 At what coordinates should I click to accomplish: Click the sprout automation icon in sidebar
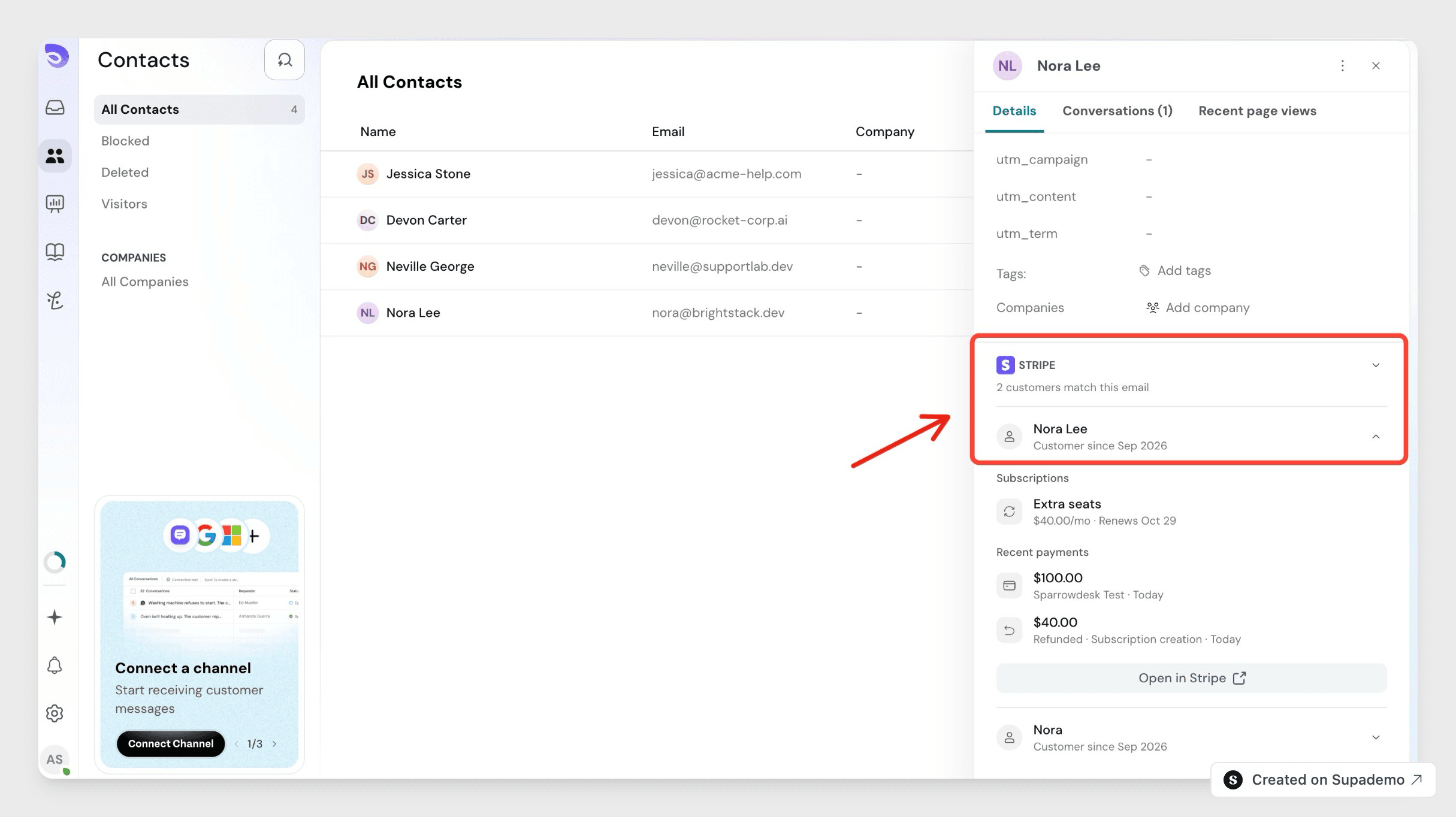point(55,300)
